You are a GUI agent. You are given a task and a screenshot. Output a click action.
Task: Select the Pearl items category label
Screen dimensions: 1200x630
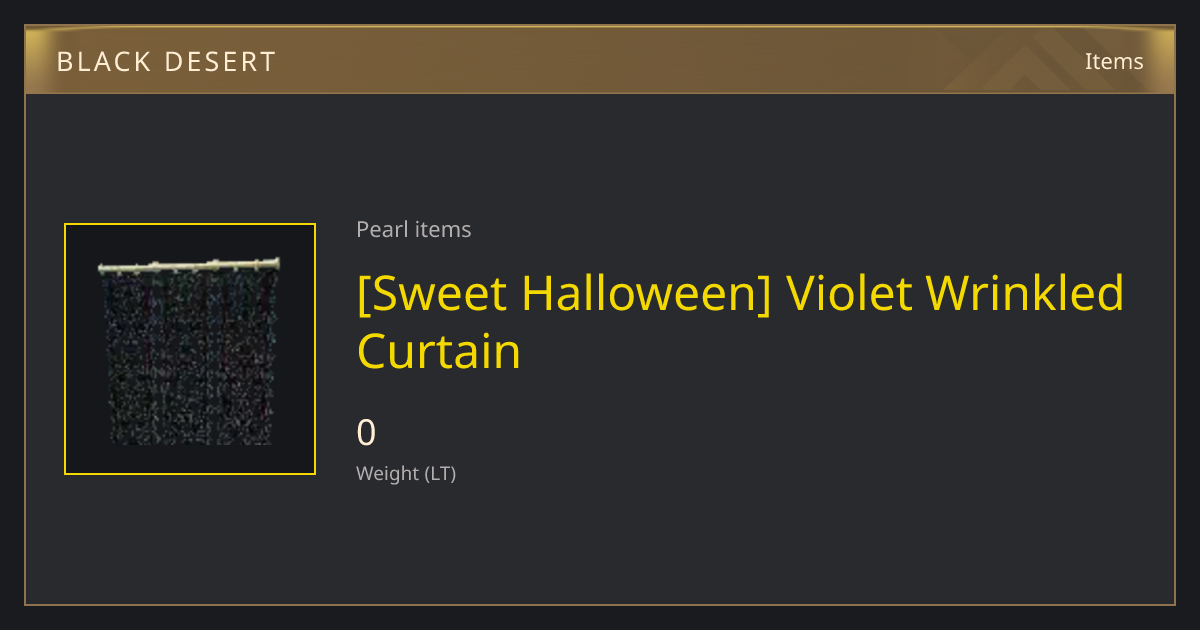[x=414, y=229]
